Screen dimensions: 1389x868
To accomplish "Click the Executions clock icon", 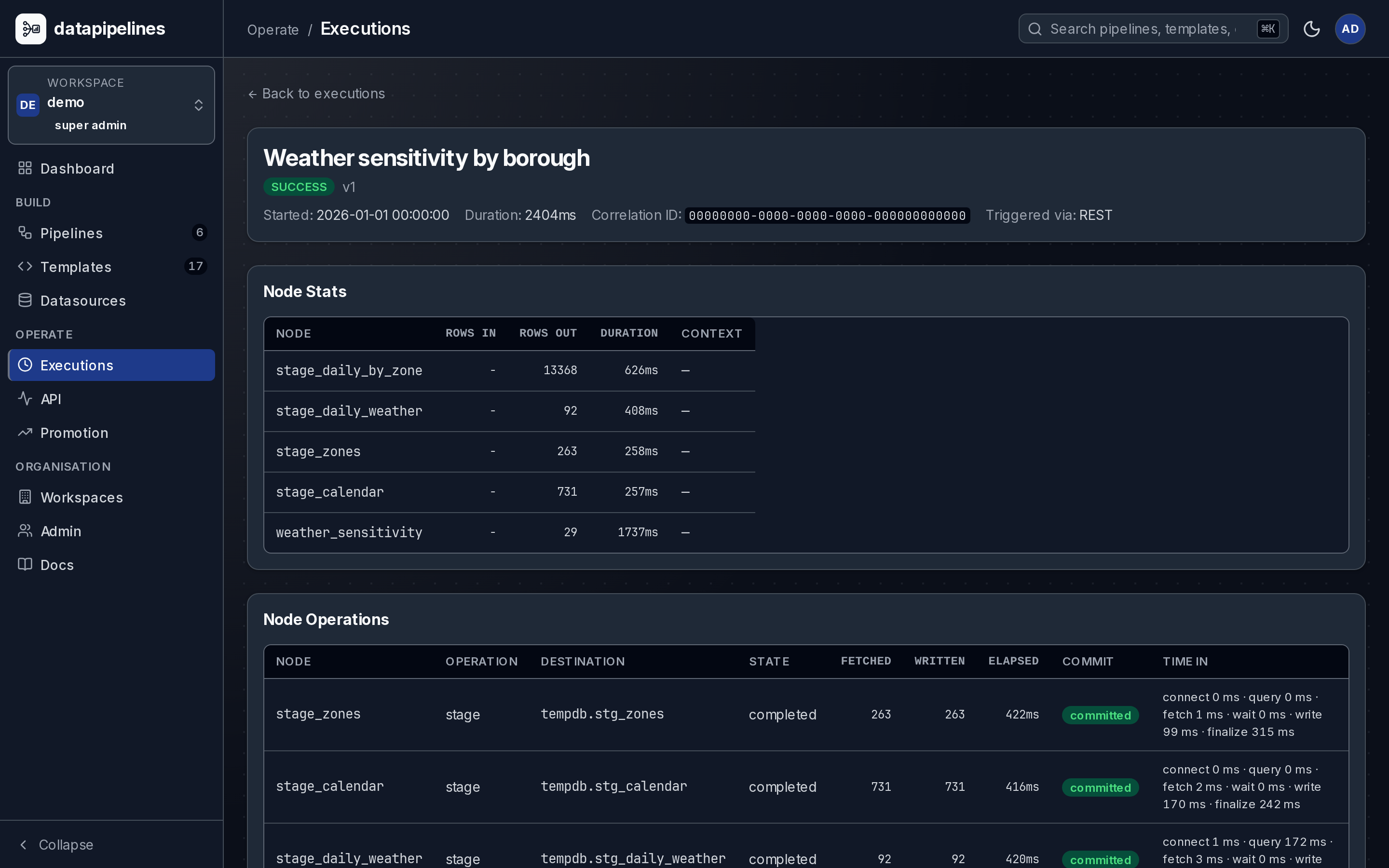I will pyautogui.click(x=25, y=365).
